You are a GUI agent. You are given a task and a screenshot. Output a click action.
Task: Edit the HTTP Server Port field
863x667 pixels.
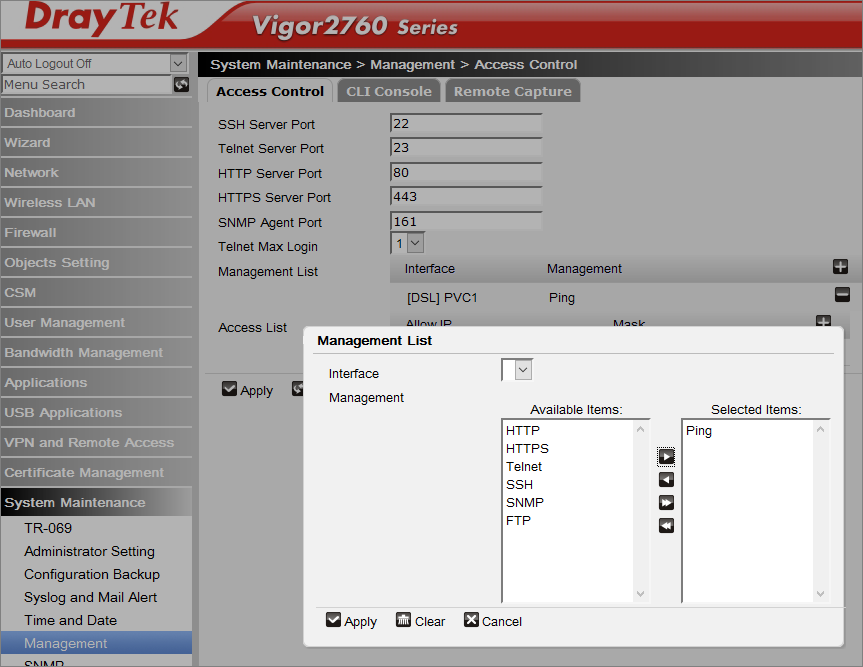click(466, 173)
